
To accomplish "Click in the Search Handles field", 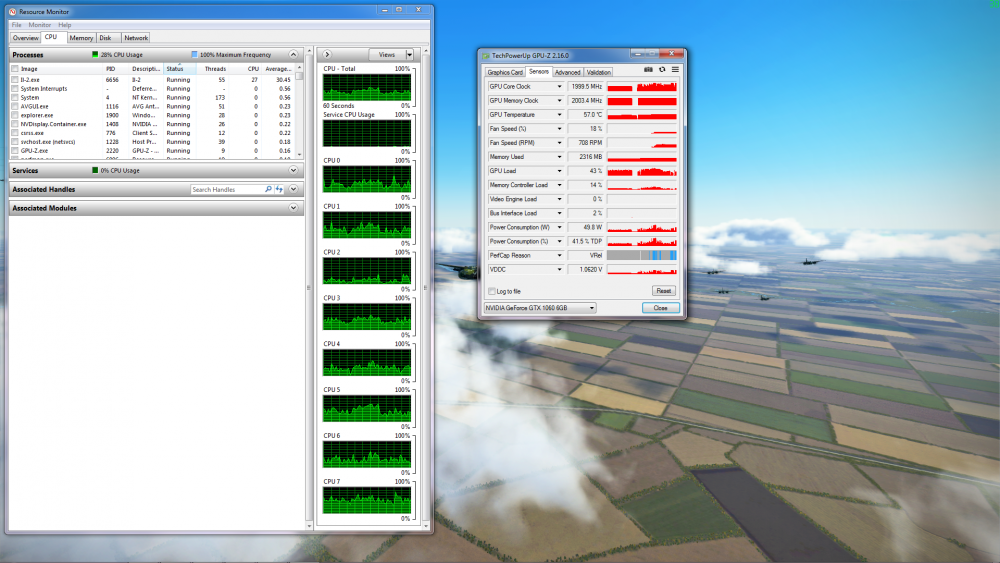I will coord(227,189).
